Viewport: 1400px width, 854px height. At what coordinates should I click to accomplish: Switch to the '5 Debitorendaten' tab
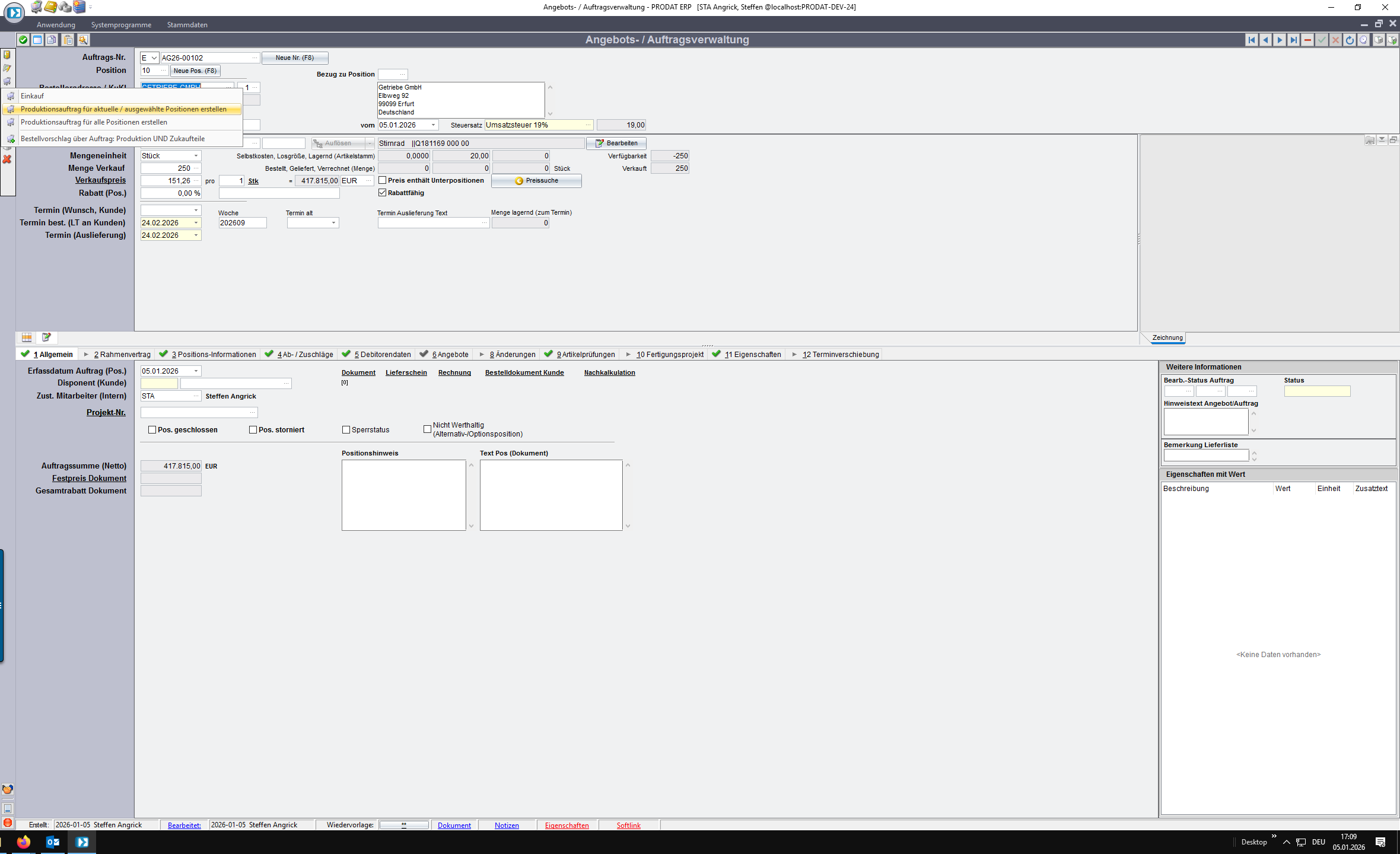382,355
